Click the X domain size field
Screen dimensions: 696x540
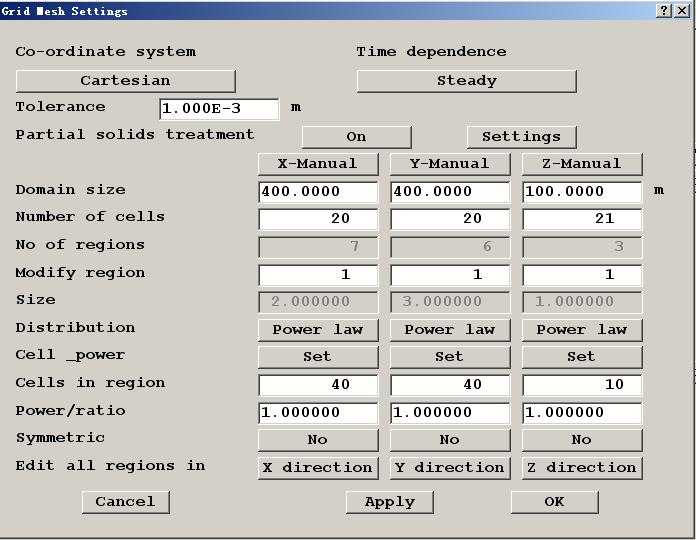318,191
